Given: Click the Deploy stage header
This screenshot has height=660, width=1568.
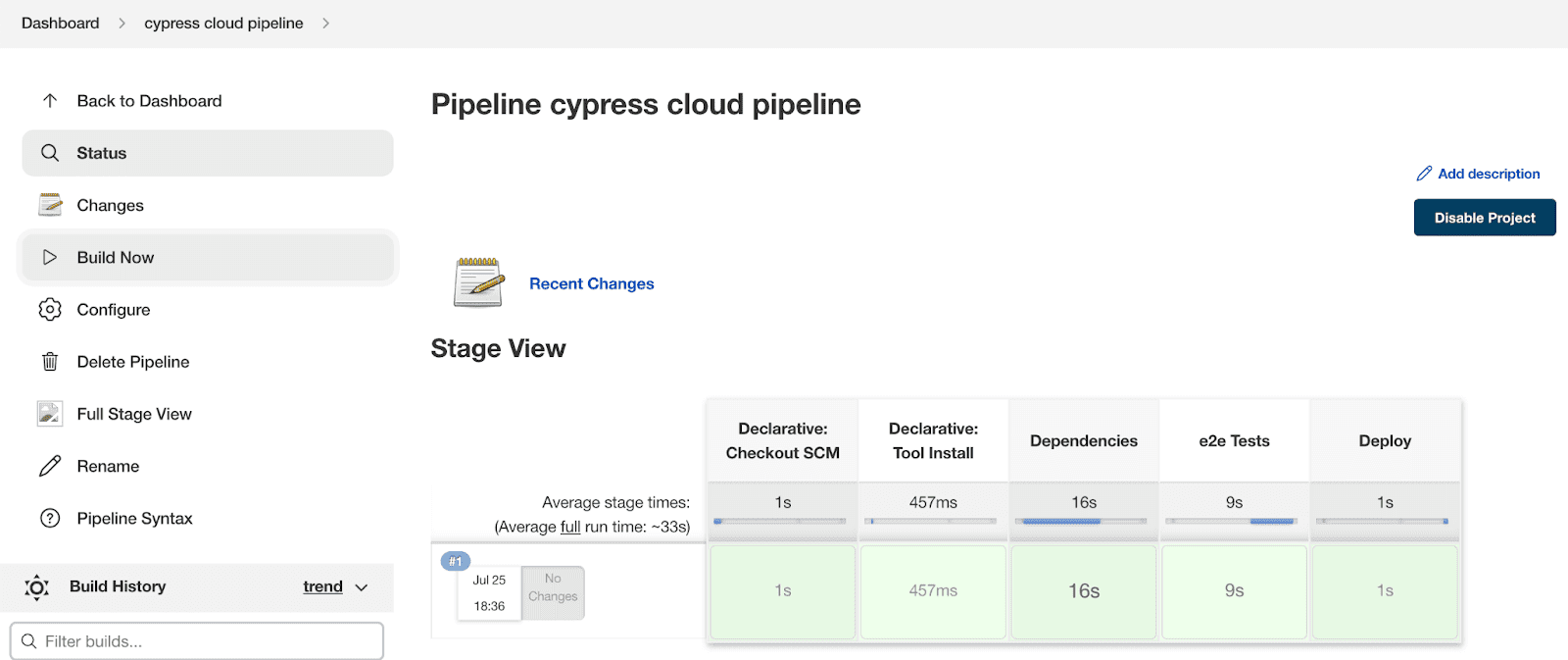Looking at the screenshot, I should [1385, 440].
